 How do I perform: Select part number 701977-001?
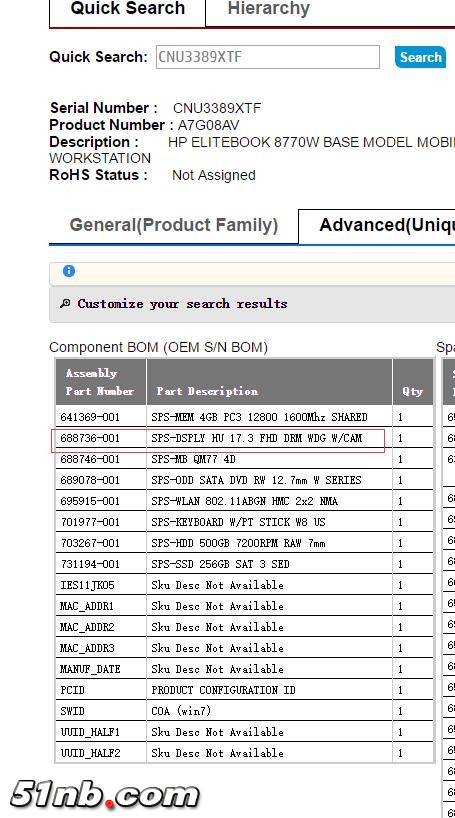90,522
